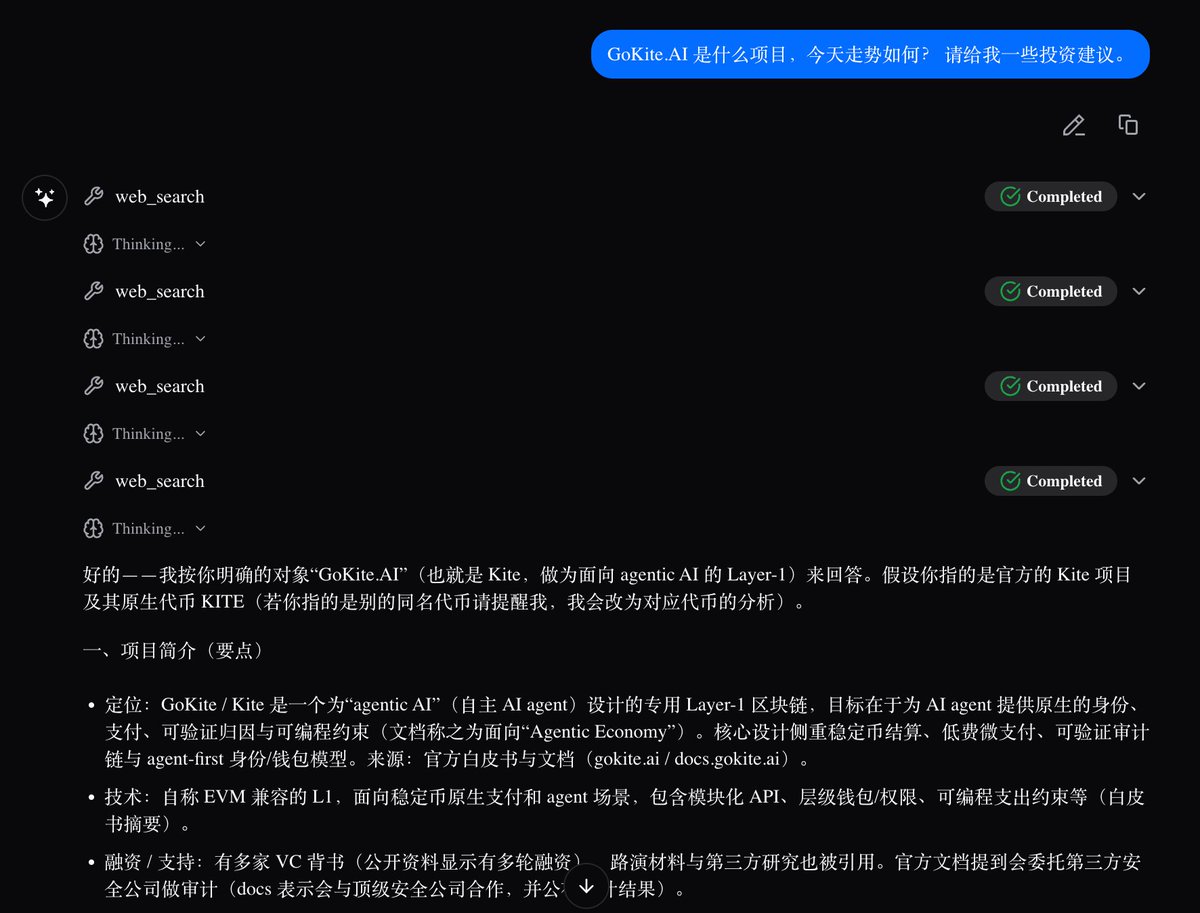Click the brain icon of third Thinking row
This screenshot has width=1200, height=913.
coord(93,434)
